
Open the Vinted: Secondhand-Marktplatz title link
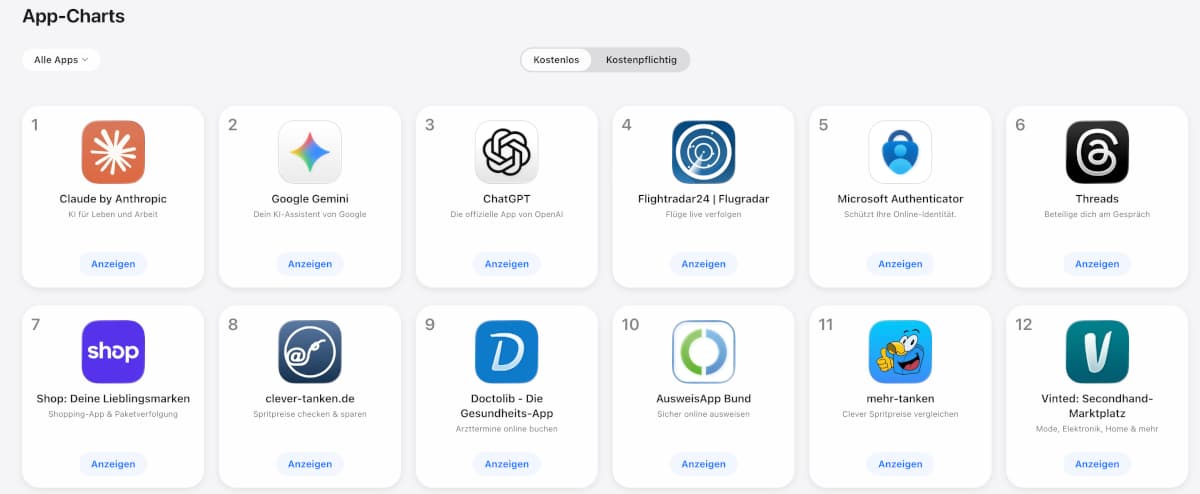tap(1097, 406)
